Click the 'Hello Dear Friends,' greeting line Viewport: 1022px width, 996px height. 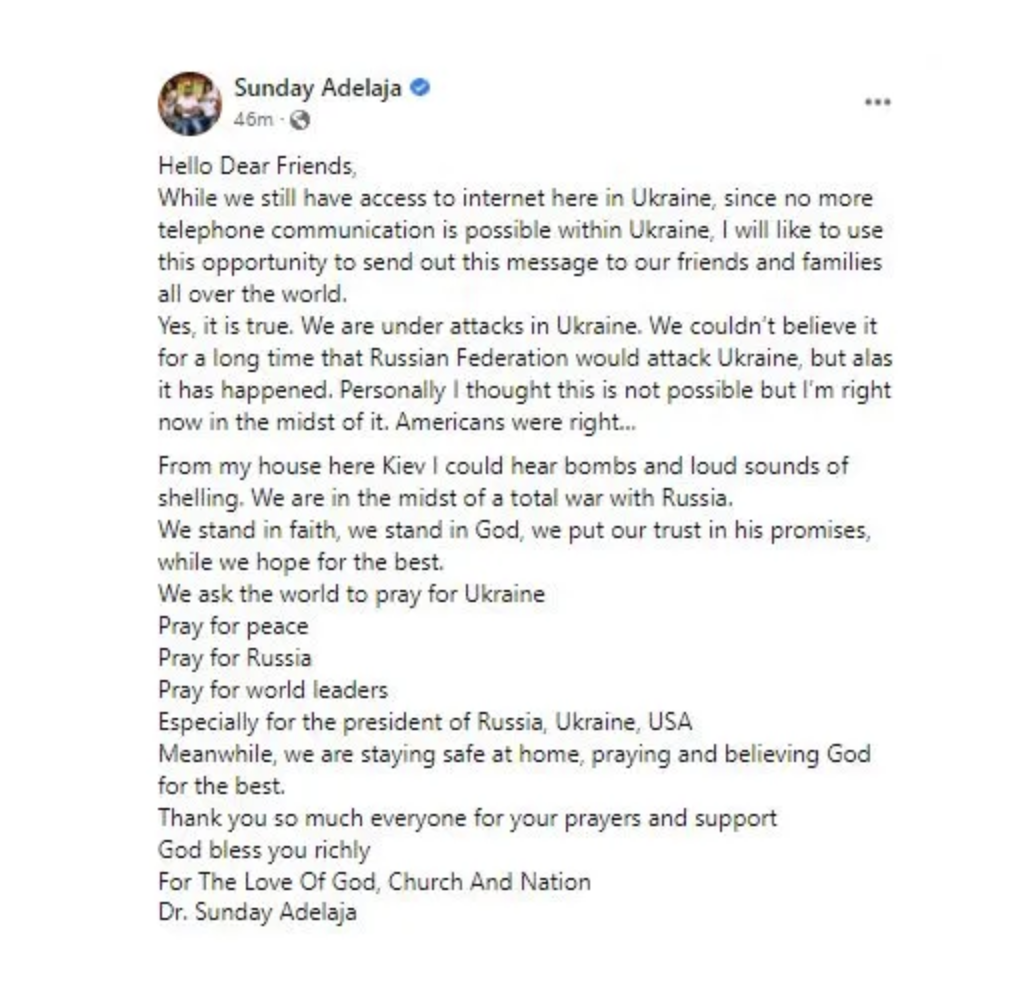pos(257,166)
